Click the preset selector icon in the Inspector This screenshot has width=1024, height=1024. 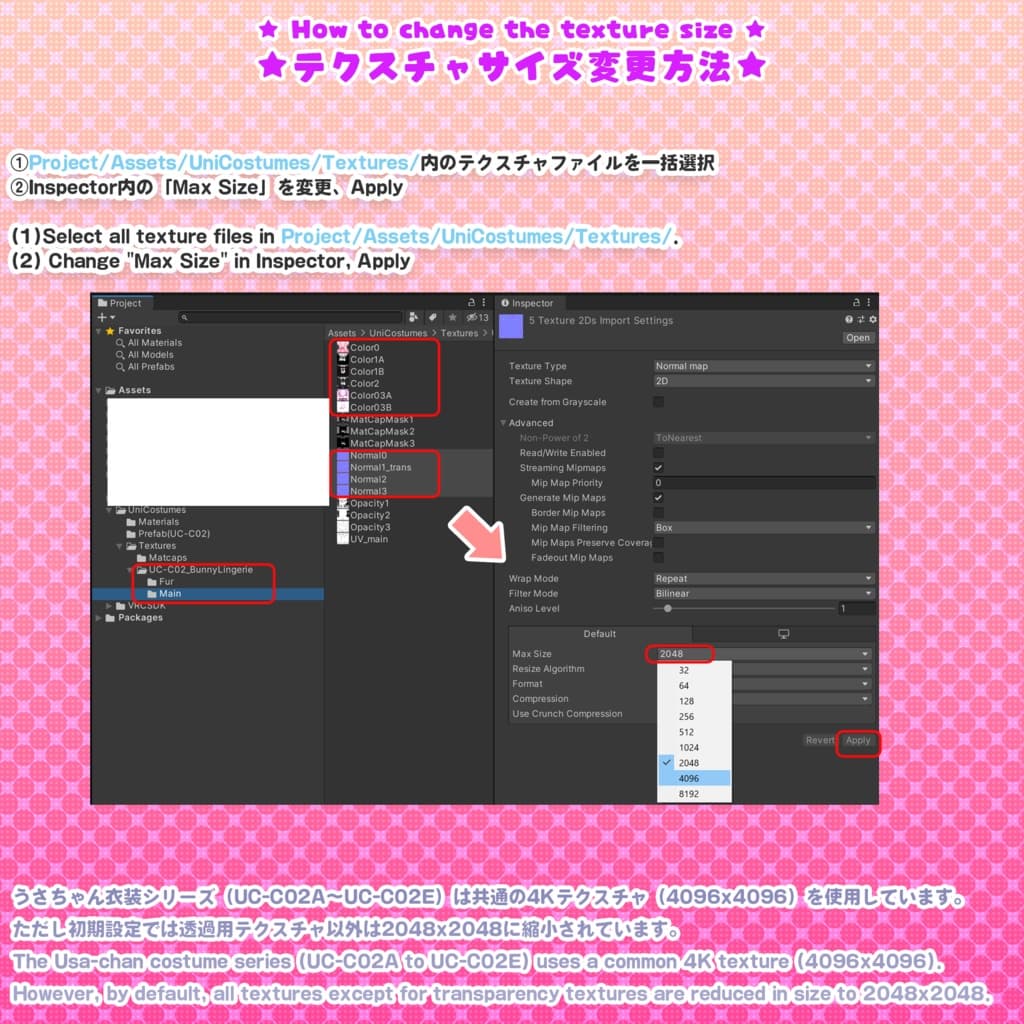click(x=859, y=321)
